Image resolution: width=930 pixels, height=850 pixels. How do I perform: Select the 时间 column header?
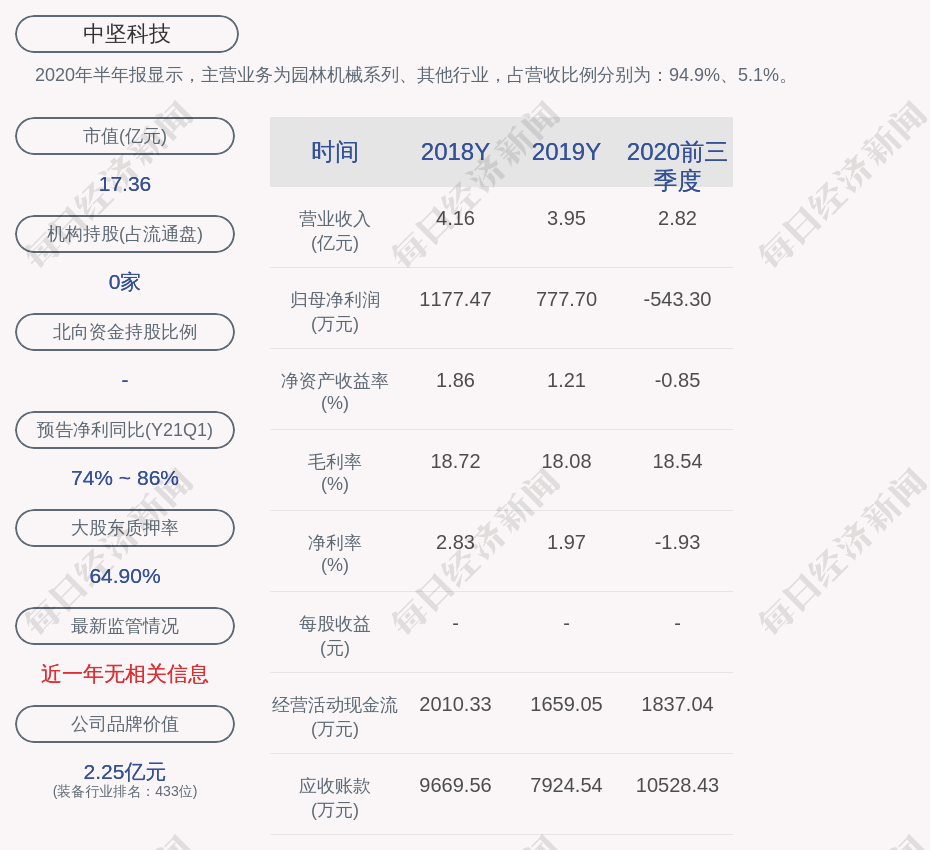(335, 152)
